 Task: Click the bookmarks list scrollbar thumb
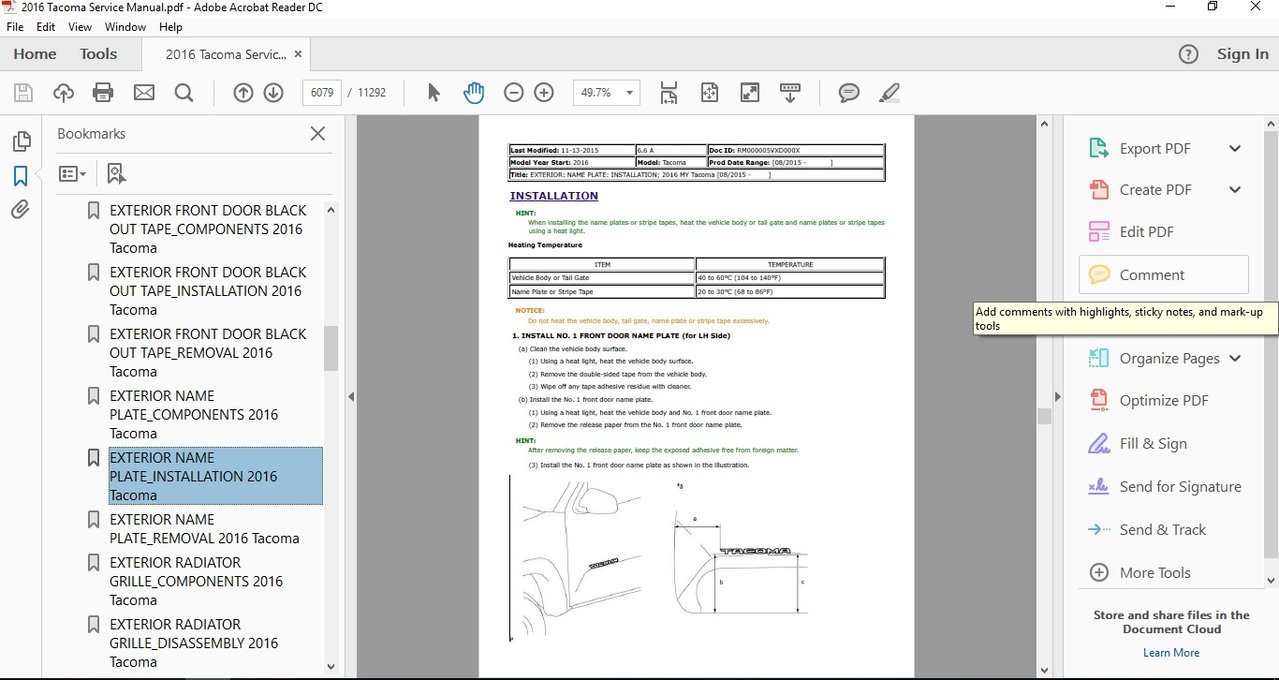(331, 348)
